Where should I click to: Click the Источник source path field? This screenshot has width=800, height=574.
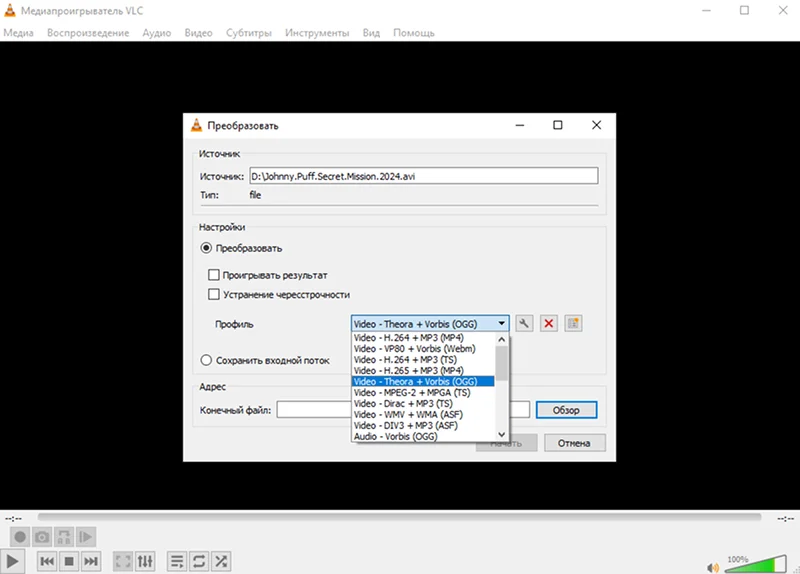pos(423,176)
